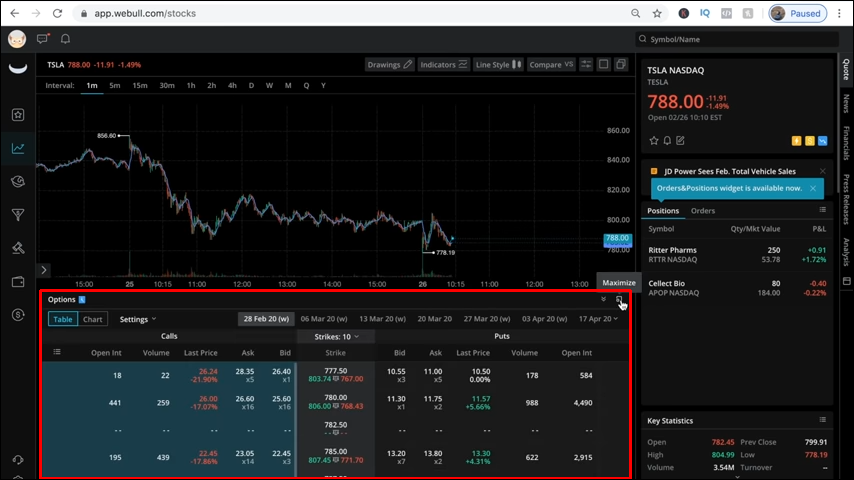Select the 1m chart interval
This screenshot has height=480, width=854.
(92, 86)
